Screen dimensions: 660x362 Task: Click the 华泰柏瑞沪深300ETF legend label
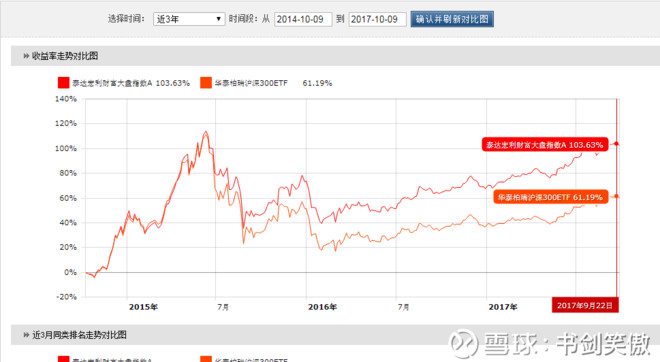tap(251, 83)
